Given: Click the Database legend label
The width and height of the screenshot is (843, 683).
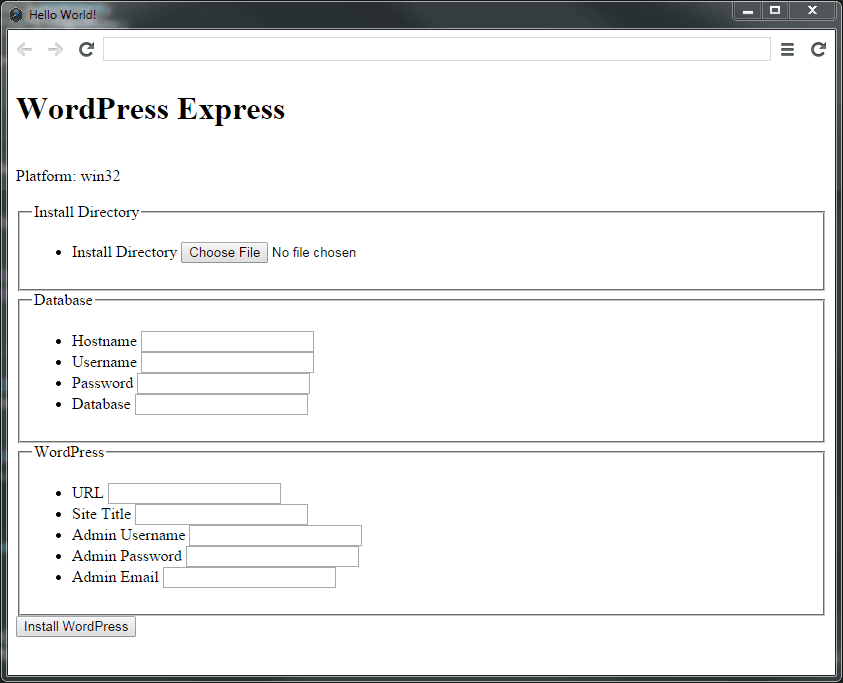Looking at the screenshot, I should [63, 300].
